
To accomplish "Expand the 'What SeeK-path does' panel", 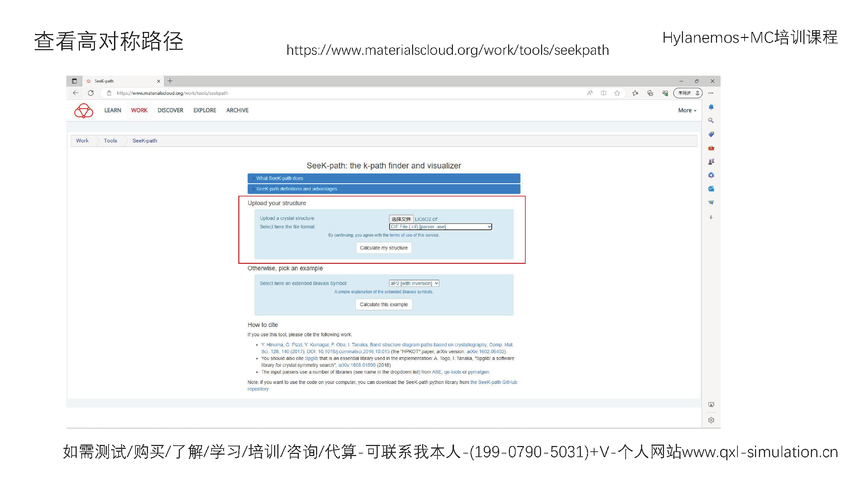I will point(383,178).
